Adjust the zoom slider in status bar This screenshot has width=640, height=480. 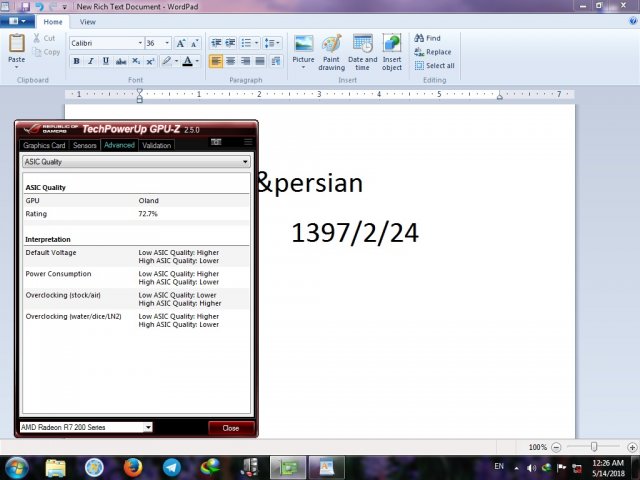594,447
